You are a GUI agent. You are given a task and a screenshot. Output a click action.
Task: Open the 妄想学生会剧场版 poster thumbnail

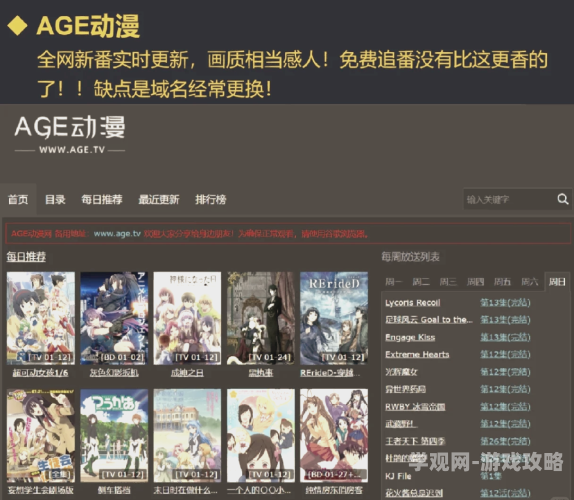(x=41, y=436)
